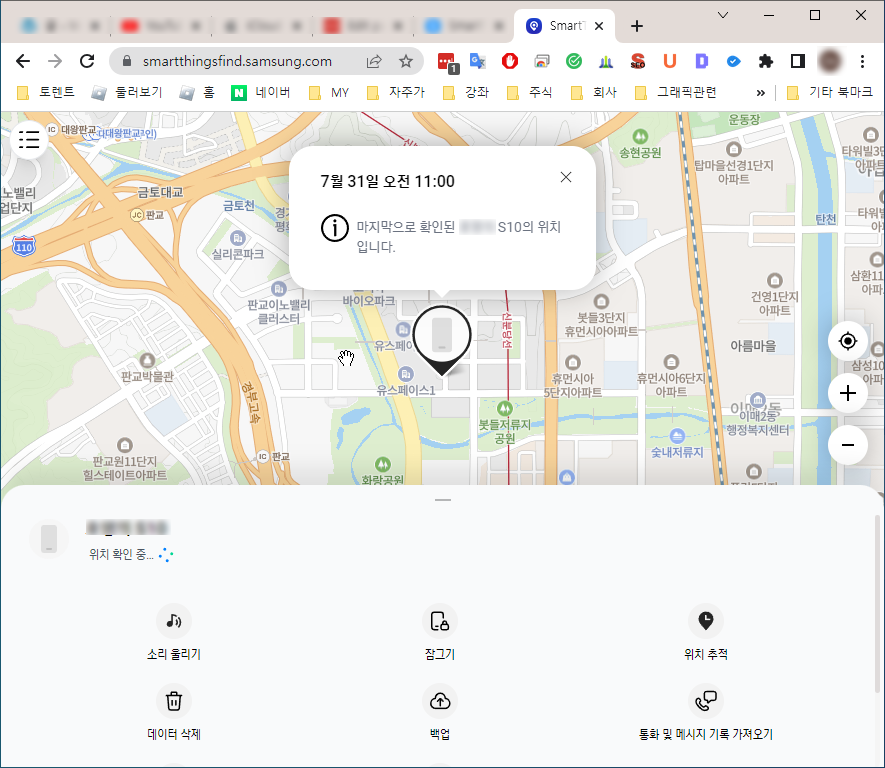Open the 회사 bookmark folder
The width and height of the screenshot is (885, 768).
[x=594, y=93]
